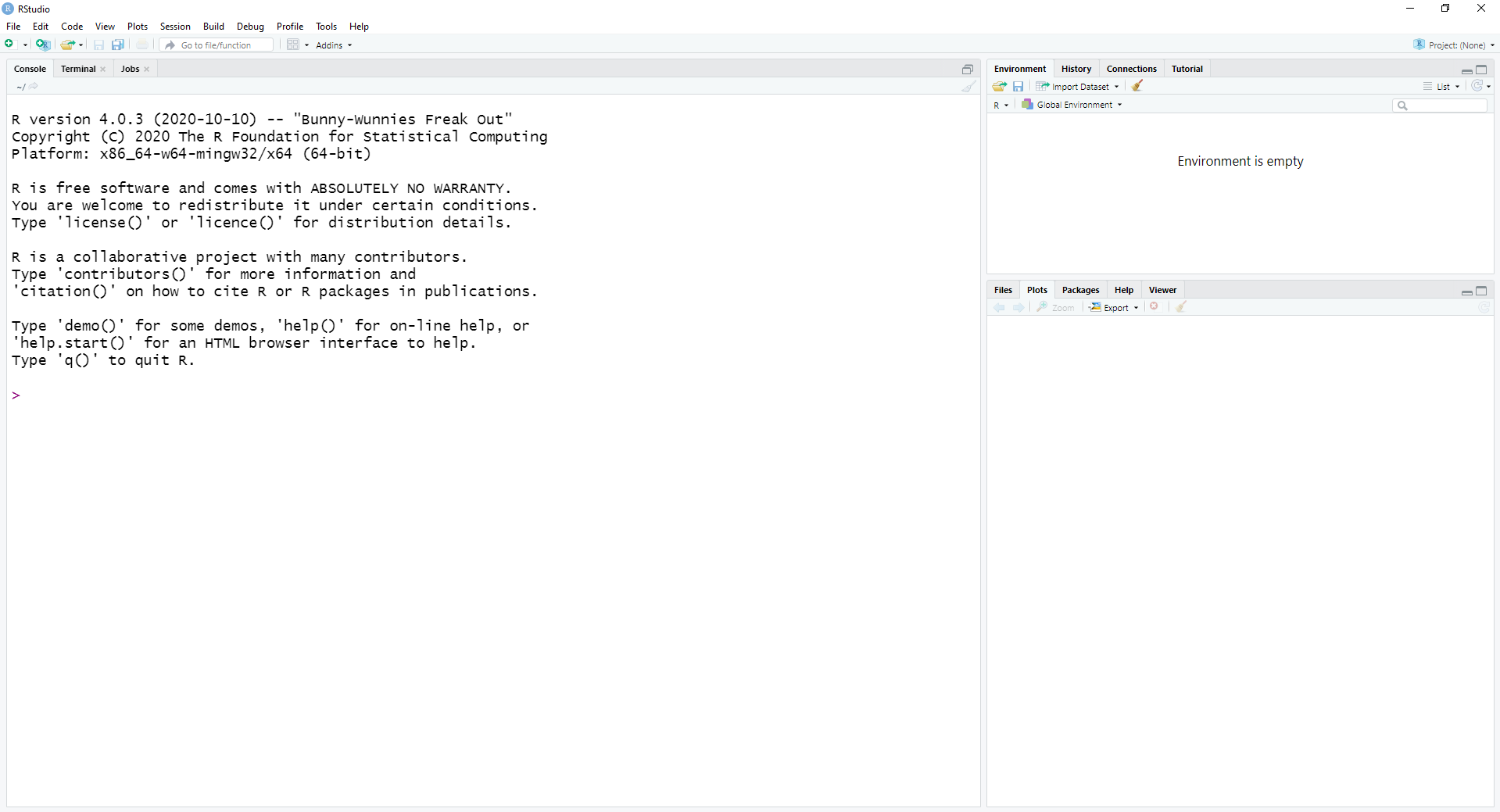The image size is (1500, 812).
Task: Maximize the Environment pane
Action: tap(1481, 70)
